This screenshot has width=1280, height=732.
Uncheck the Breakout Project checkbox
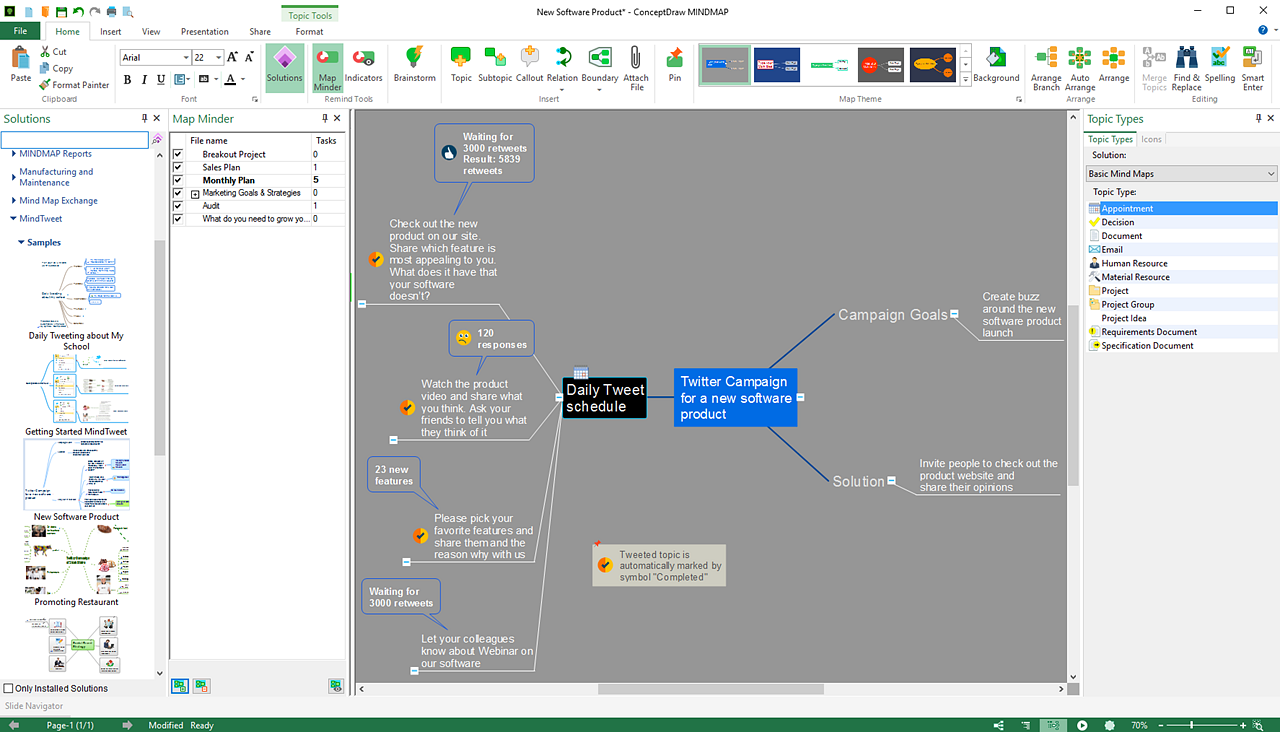[178, 155]
